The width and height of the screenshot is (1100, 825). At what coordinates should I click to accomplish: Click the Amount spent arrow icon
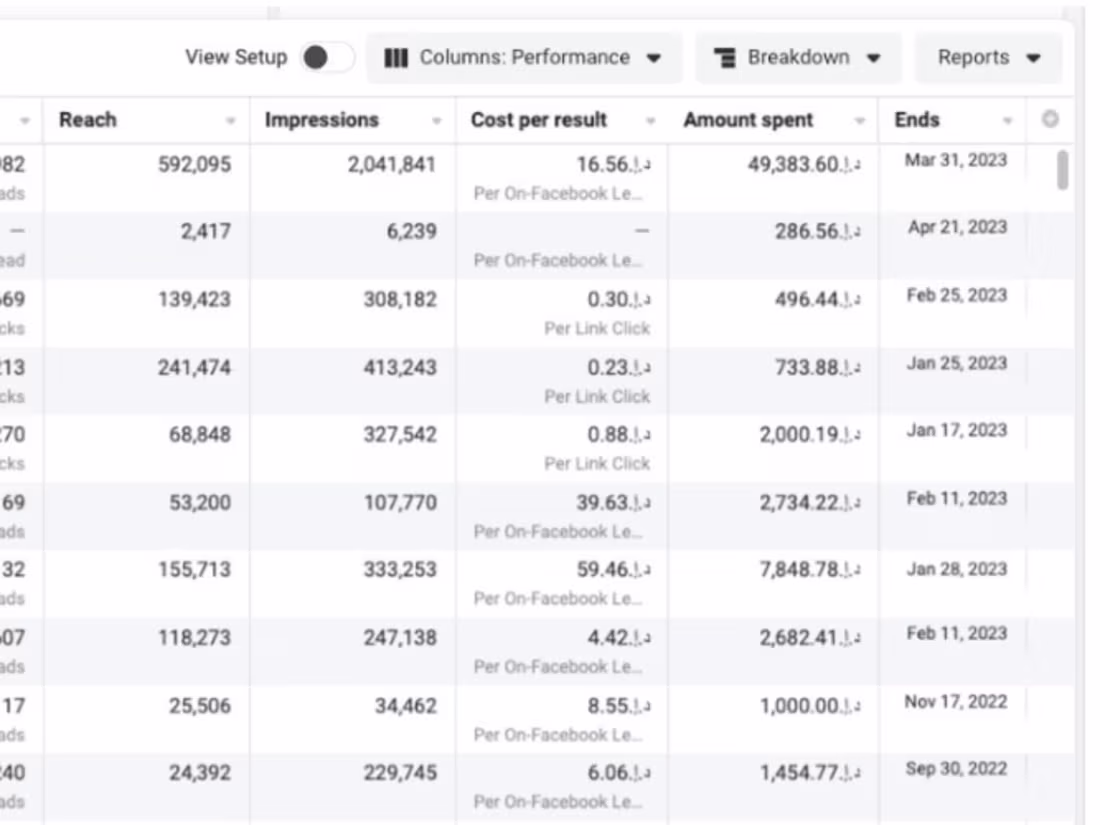[x=860, y=121]
